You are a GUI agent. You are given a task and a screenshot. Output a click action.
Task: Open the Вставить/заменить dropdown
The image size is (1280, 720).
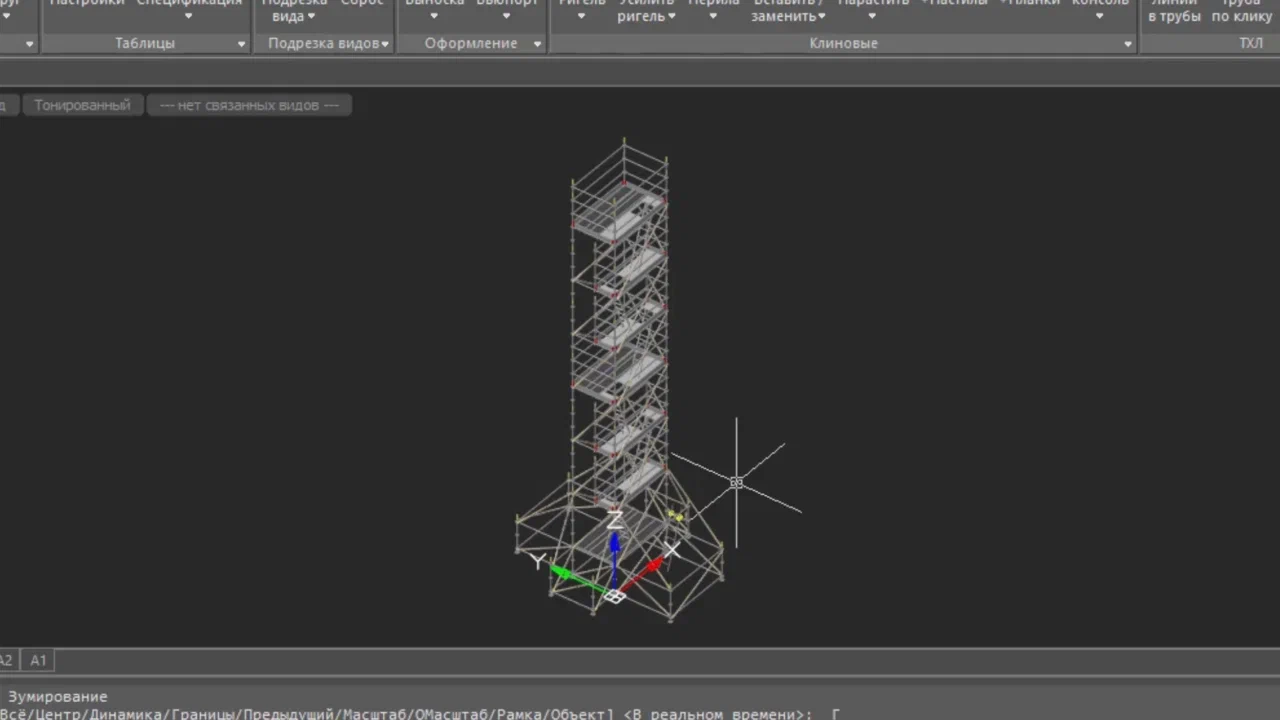click(x=789, y=10)
